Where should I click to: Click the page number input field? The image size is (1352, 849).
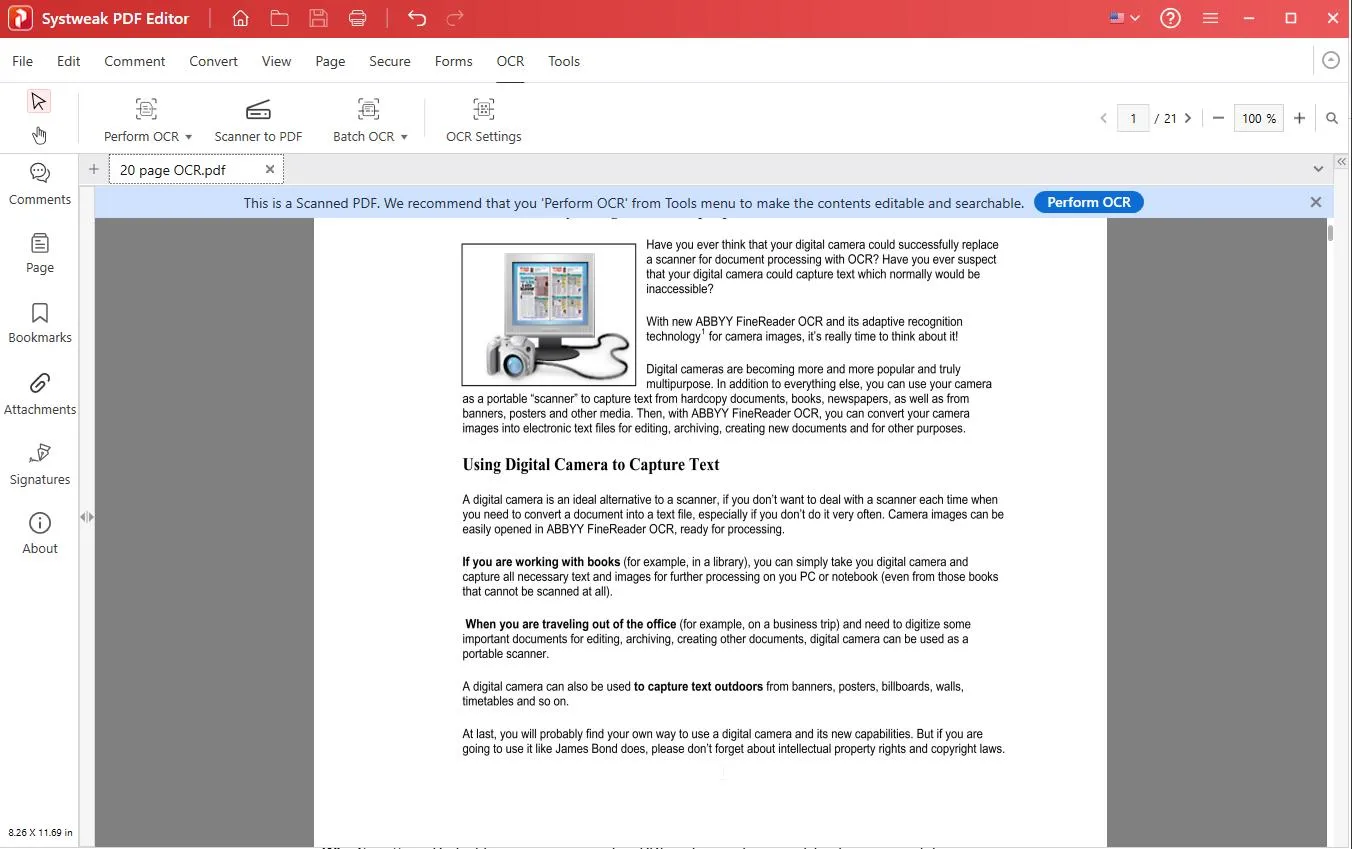click(x=1133, y=118)
